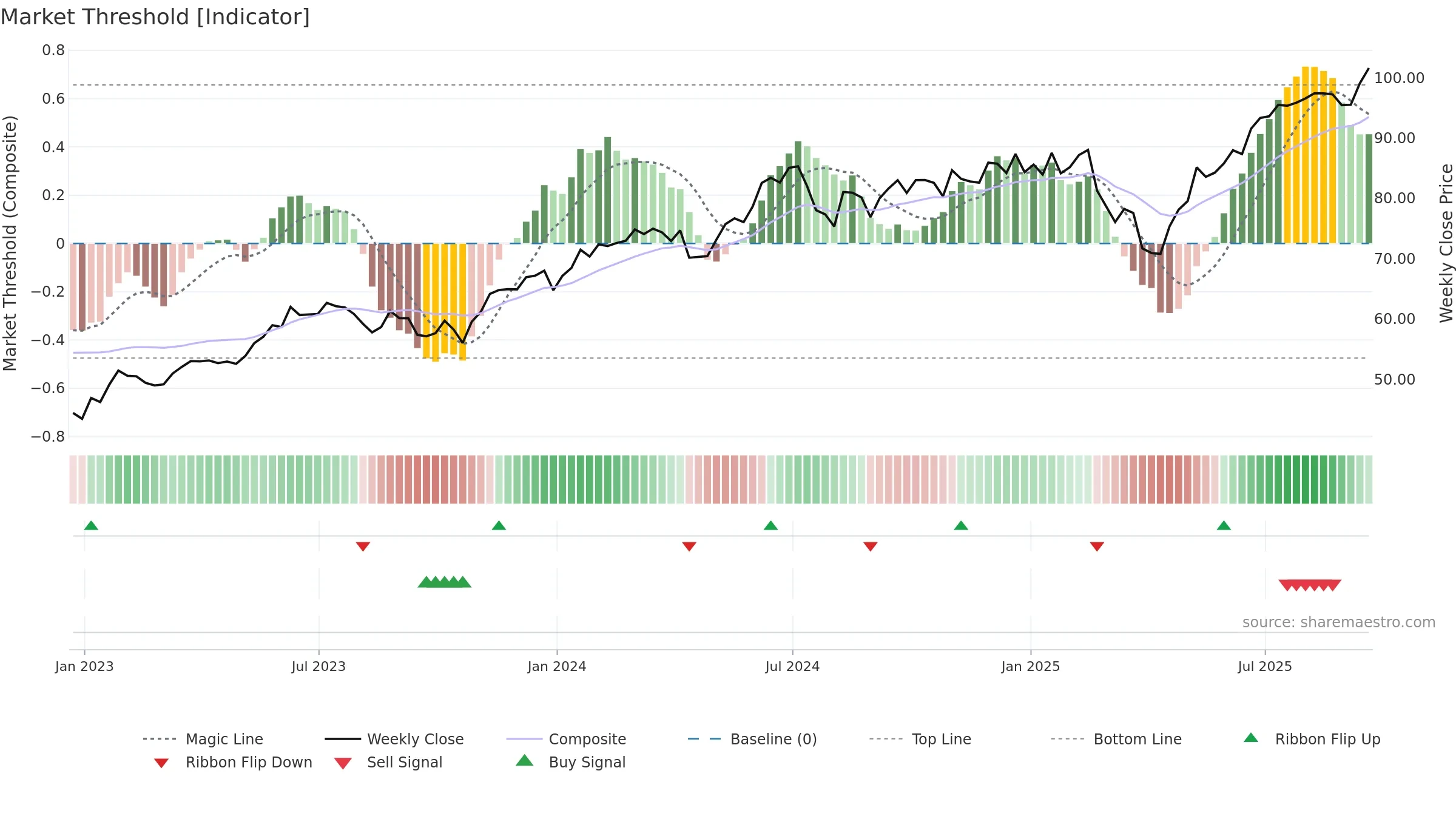The height and width of the screenshot is (819, 1456).
Task: Click the Jan 2023 x-axis label
Action: coord(84,666)
